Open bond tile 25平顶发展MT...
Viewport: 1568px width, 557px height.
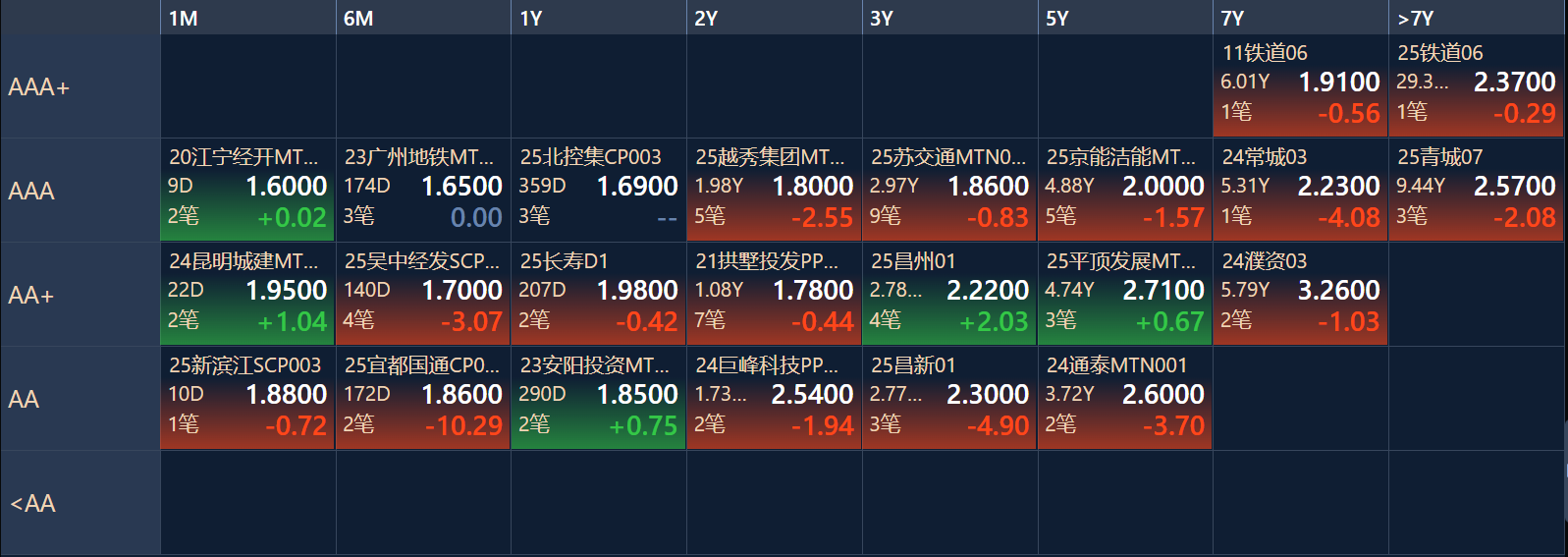(1125, 295)
